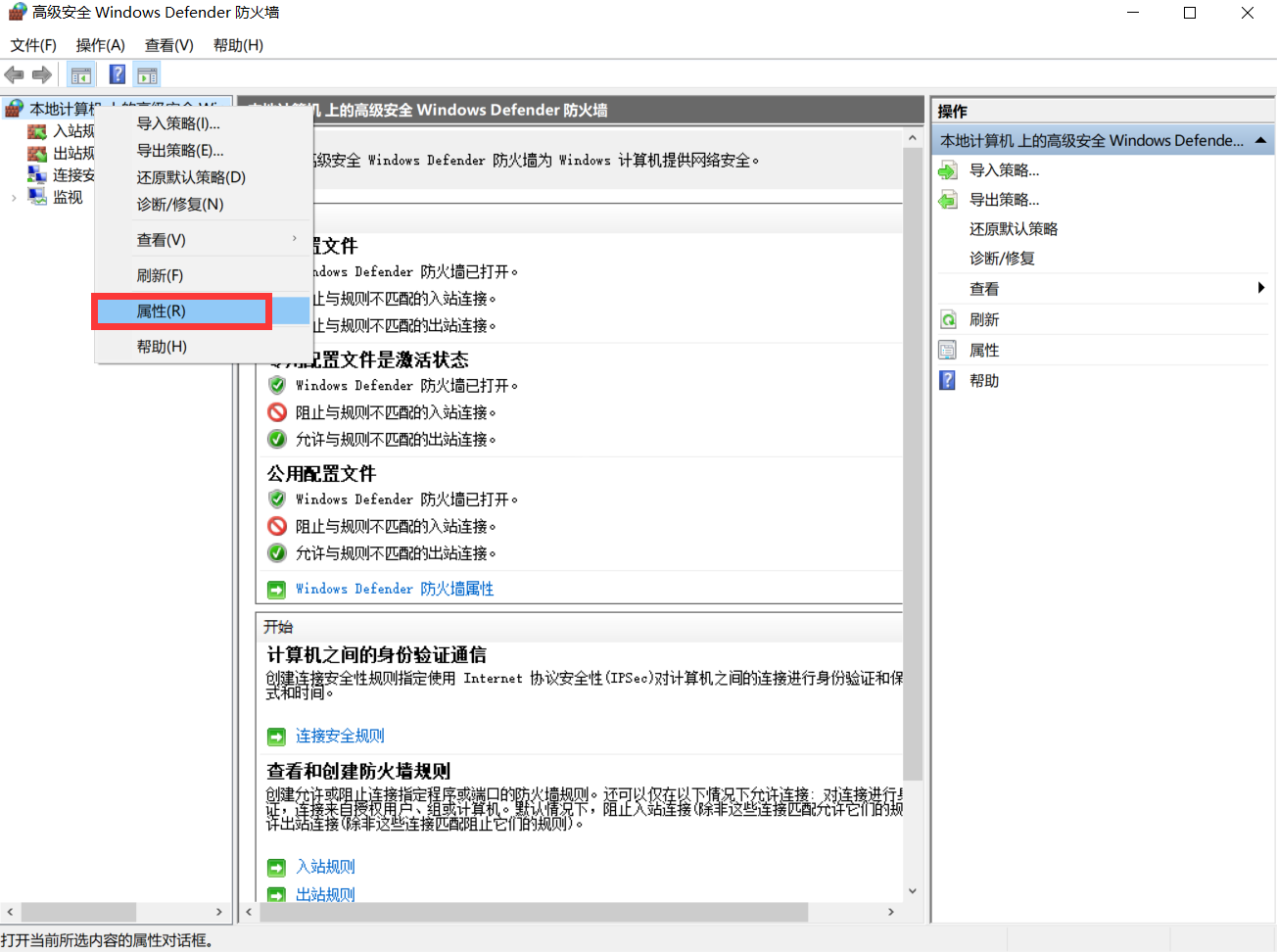The image size is (1277, 952).
Task: Click 导入策略... text in Actions pane
Action: point(1004,170)
